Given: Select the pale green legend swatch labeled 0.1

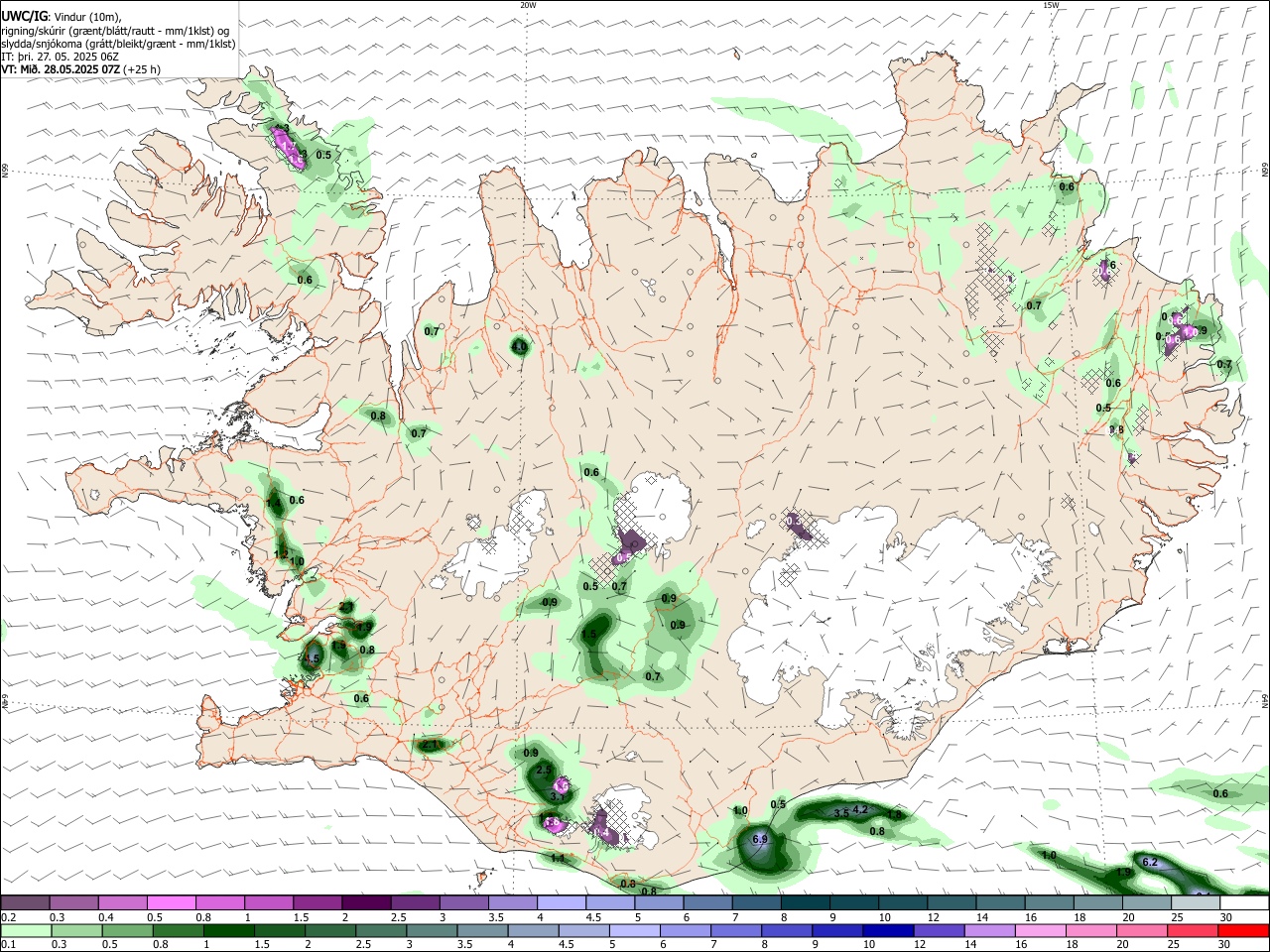Looking at the screenshot, I should [25, 931].
